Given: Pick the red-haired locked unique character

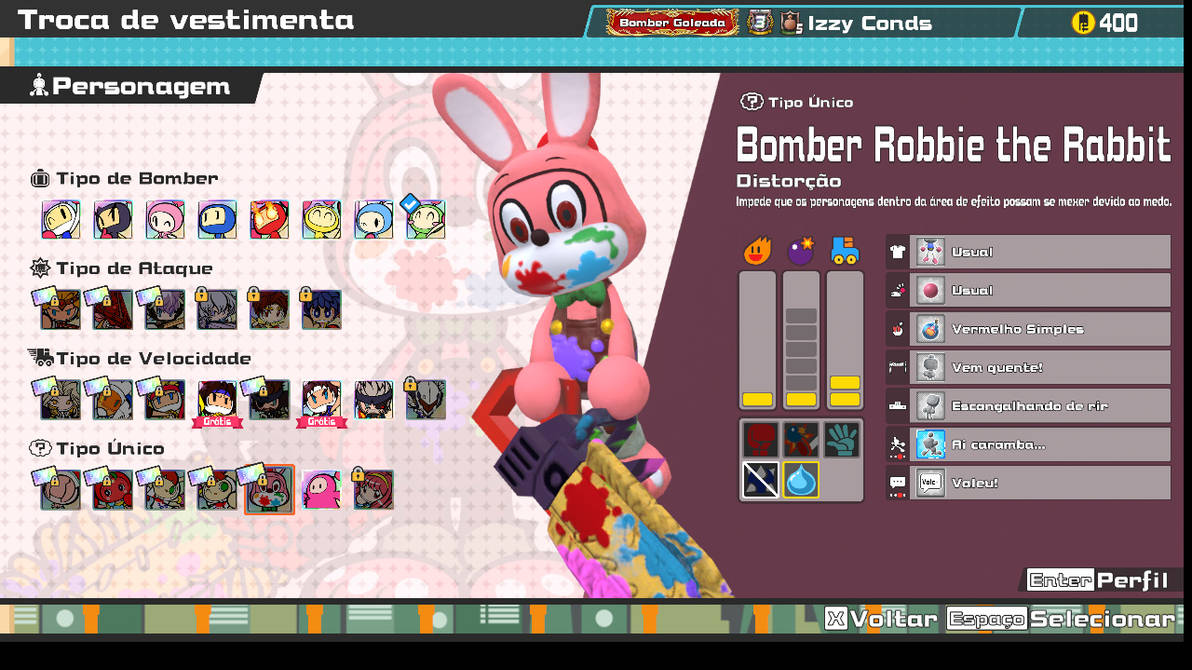Looking at the screenshot, I should [373, 488].
